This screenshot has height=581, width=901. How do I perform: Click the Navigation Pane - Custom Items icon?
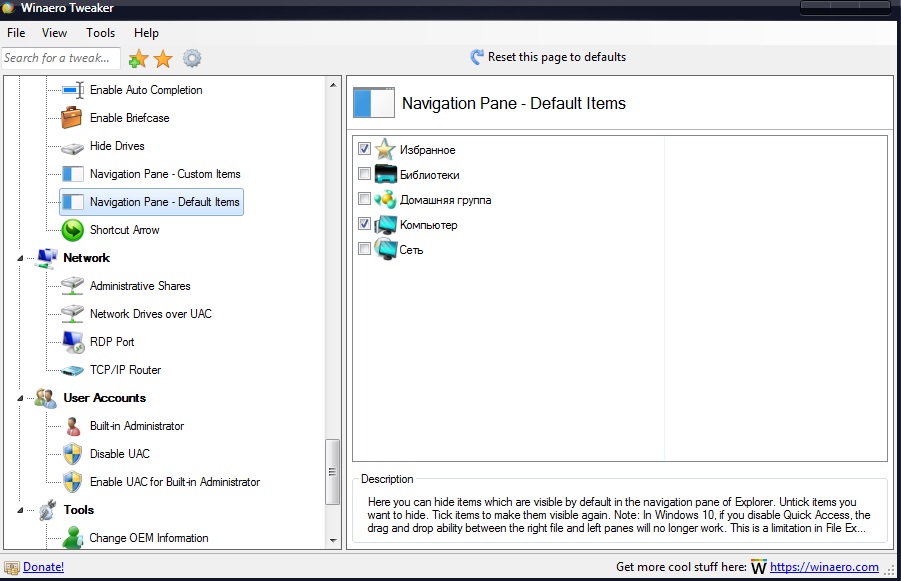[73, 174]
